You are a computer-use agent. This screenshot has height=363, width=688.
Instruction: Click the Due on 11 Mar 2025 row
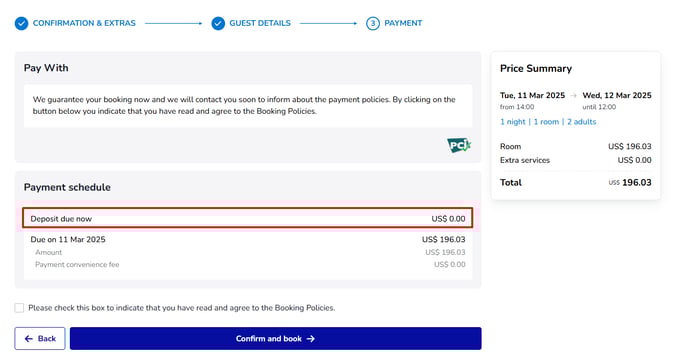click(x=248, y=239)
